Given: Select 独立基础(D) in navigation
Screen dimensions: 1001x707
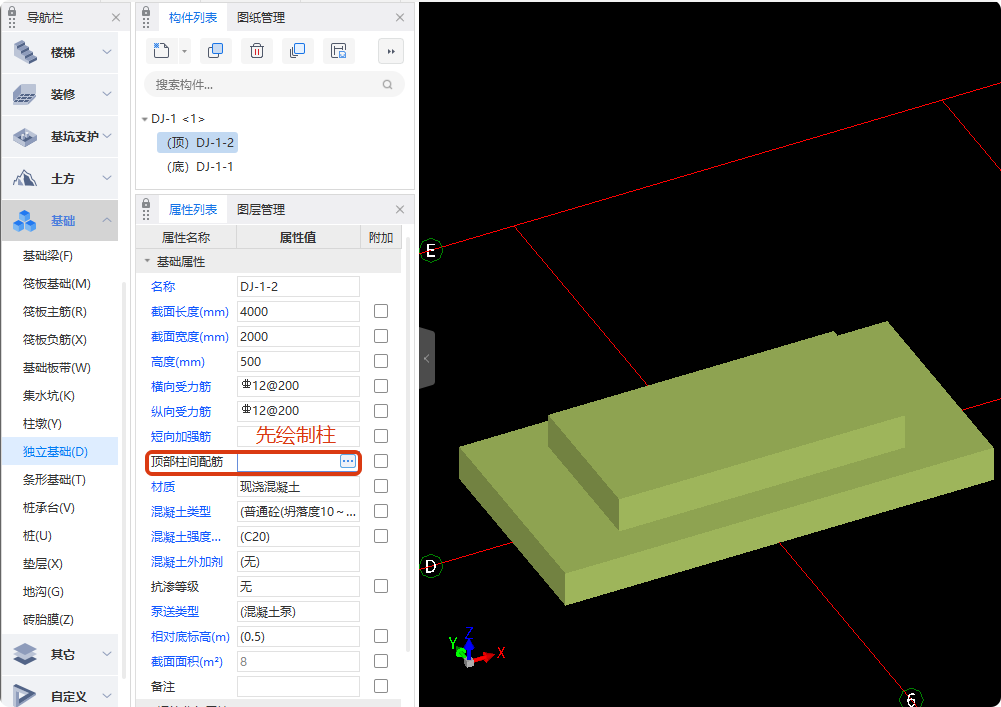Looking at the screenshot, I should tap(61, 452).
